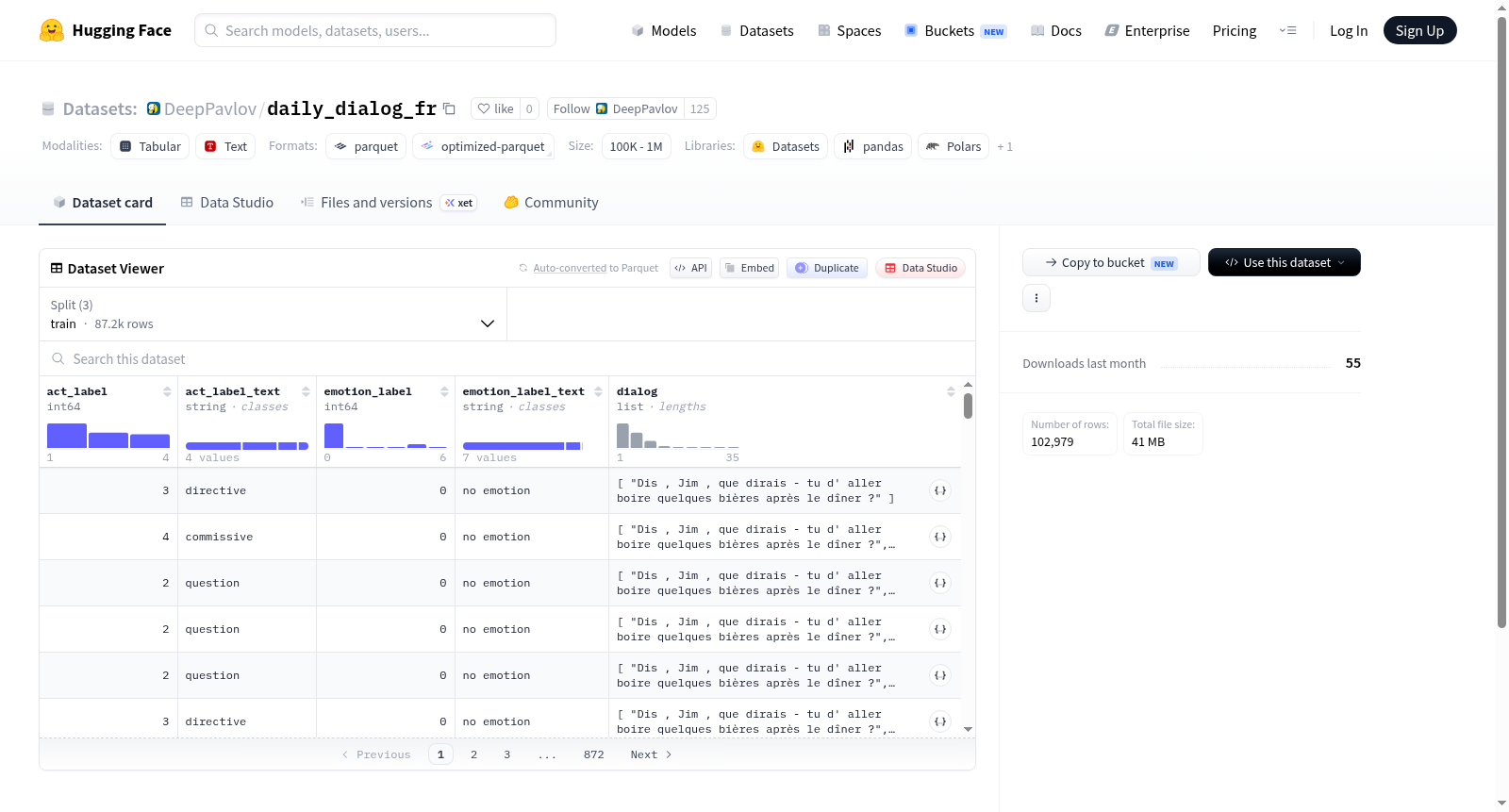Open the Files and versions tab

click(389, 203)
